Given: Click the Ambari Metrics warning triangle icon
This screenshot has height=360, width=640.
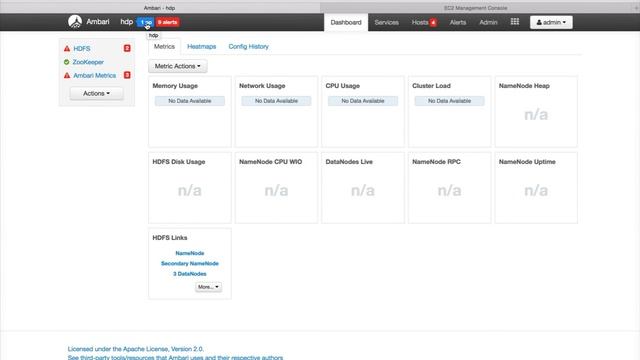Looking at the screenshot, I should pyautogui.click(x=67, y=76).
